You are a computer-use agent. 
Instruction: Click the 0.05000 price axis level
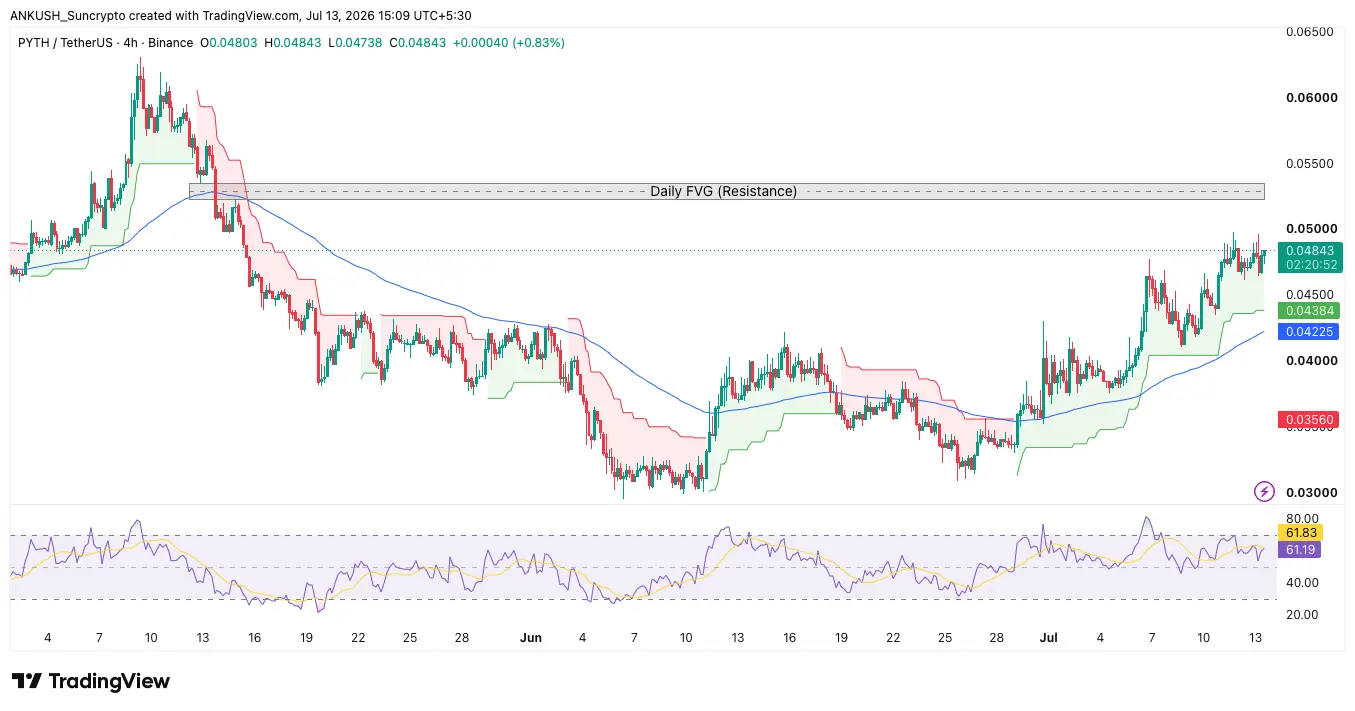click(1310, 229)
